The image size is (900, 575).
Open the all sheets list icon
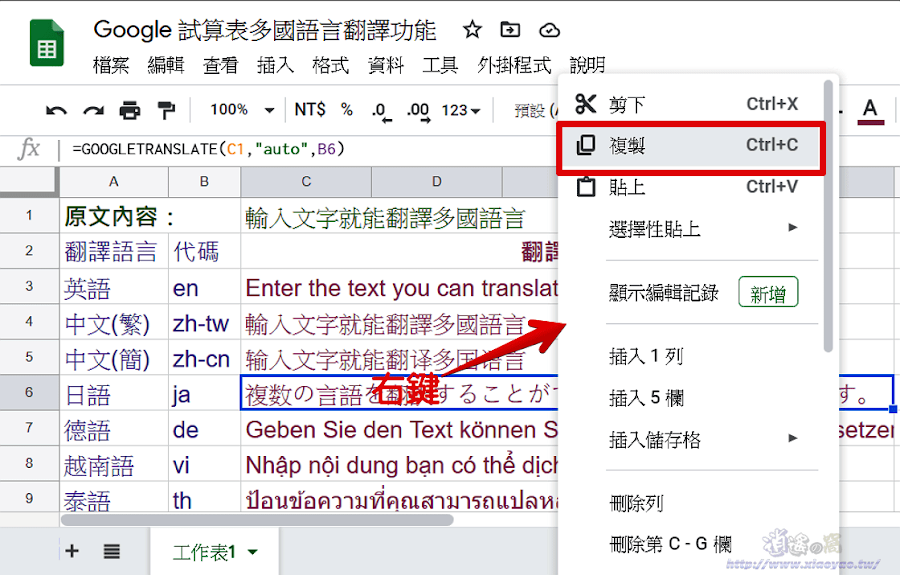112,551
